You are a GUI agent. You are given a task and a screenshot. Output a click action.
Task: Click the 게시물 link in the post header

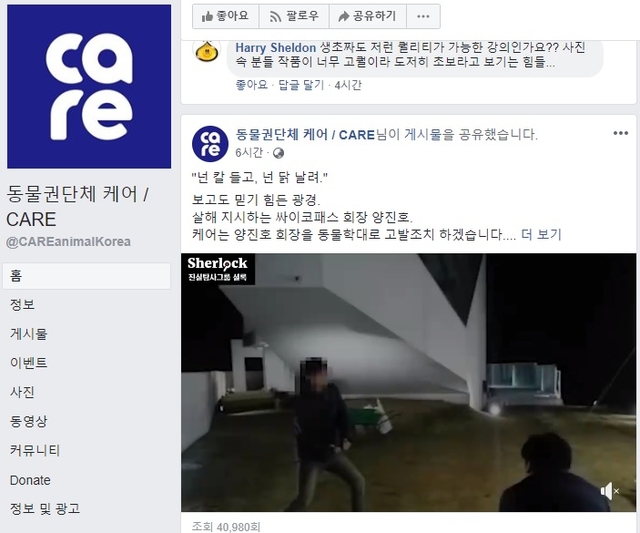click(x=423, y=134)
